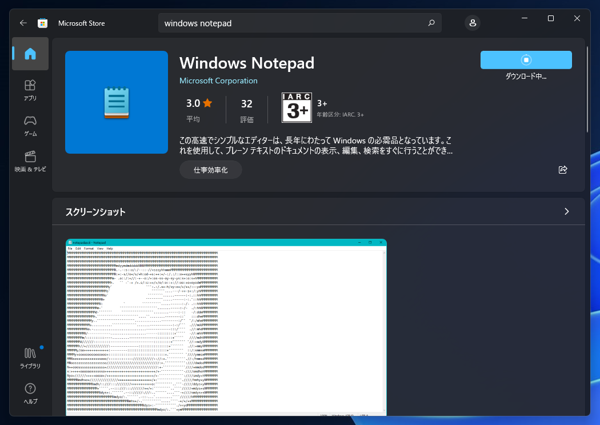Select Home in the sidebar
The height and width of the screenshot is (425, 600).
click(x=30, y=54)
